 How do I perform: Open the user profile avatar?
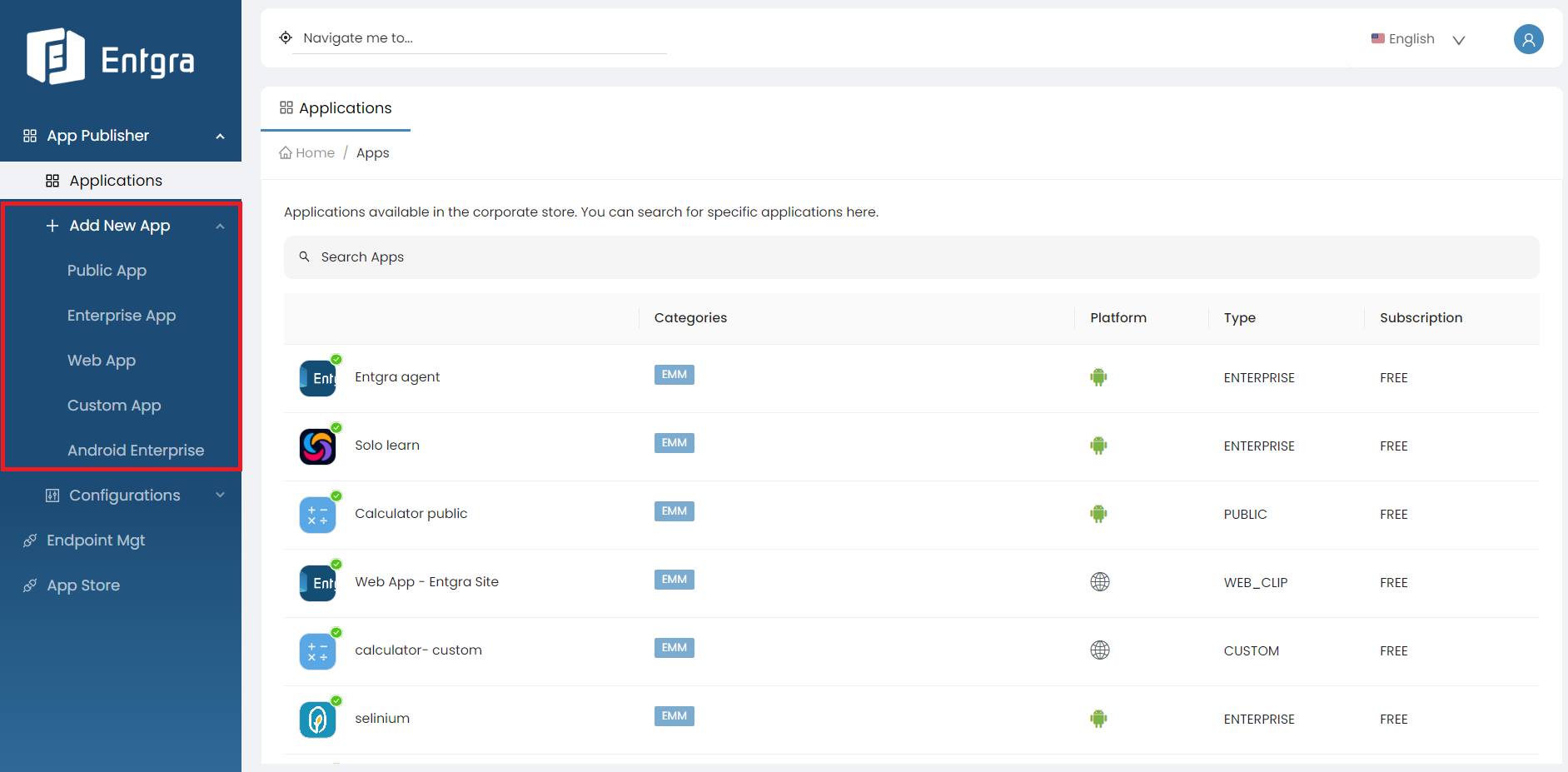click(1528, 39)
